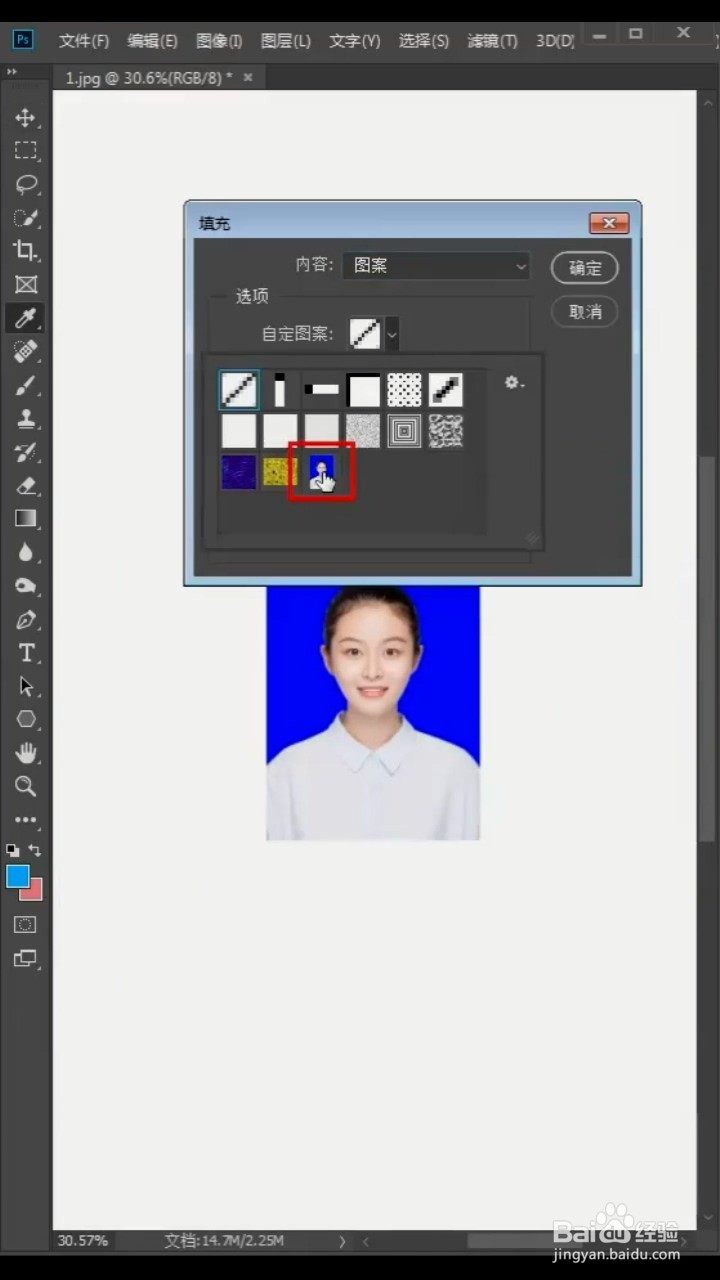Click 文档:14.7M/2.25M status text

pos(224,1241)
